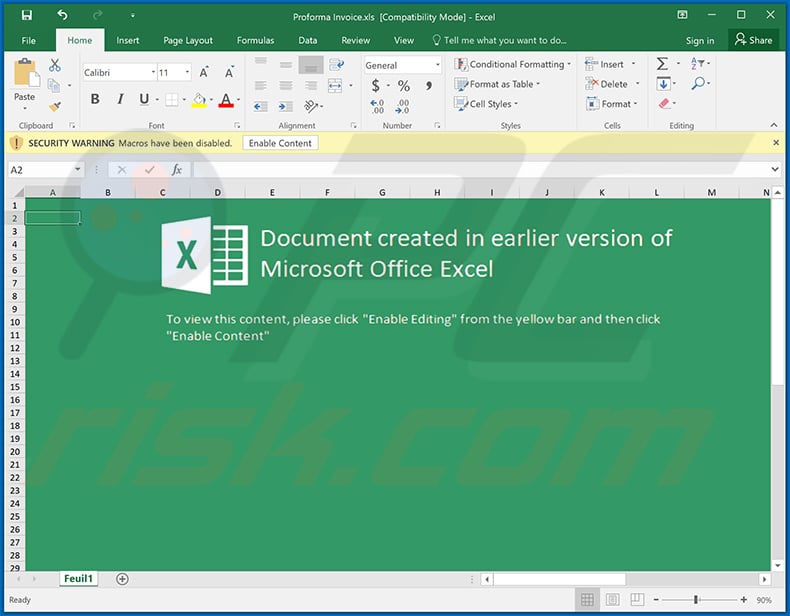The height and width of the screenshot is (616, 790).
Task: Click the Wrap Text icon
Action: point(336,64)
